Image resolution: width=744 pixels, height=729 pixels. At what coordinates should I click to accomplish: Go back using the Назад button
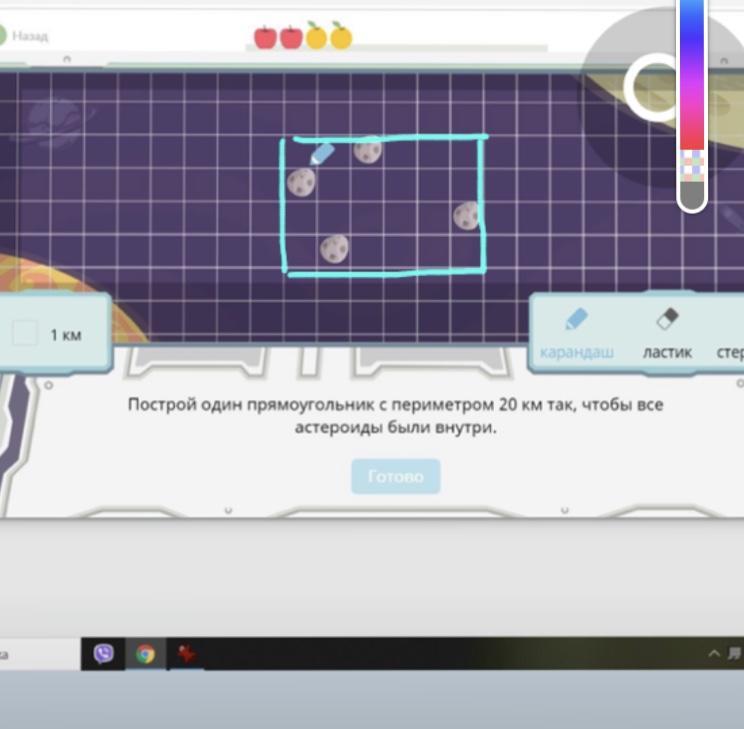(25, 36)
